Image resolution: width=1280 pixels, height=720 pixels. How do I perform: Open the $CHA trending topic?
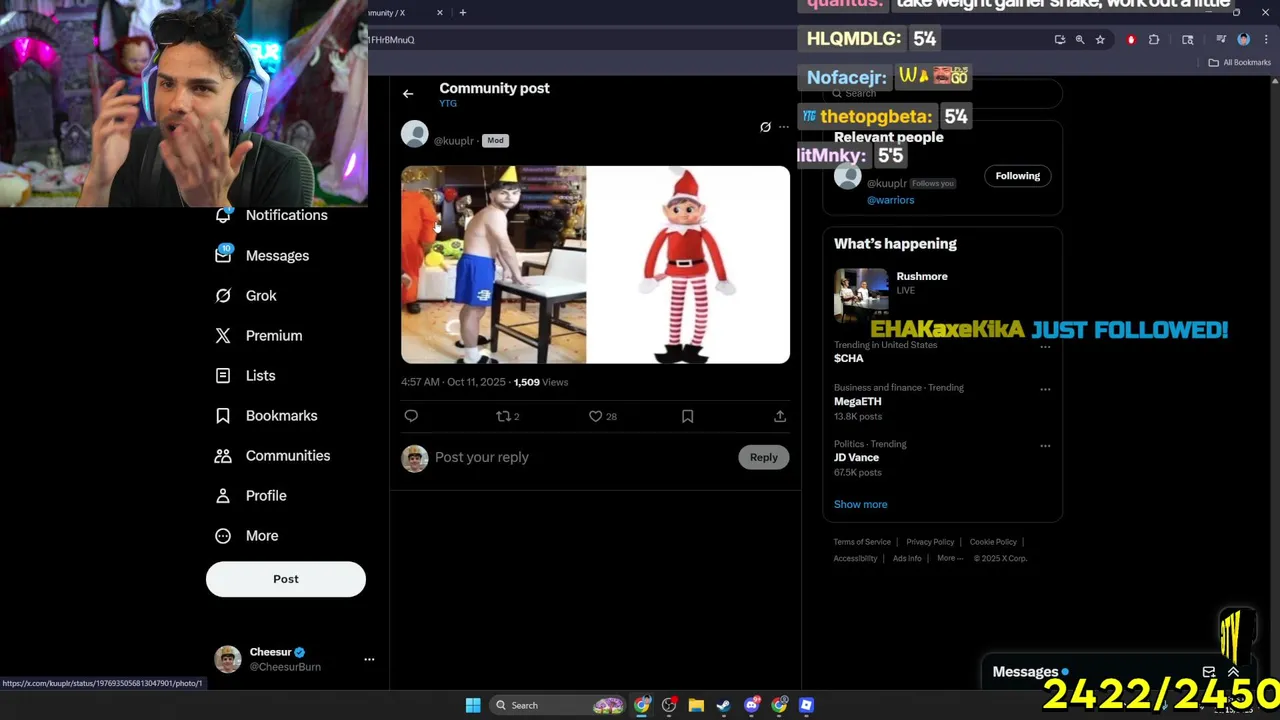point(848,358)
